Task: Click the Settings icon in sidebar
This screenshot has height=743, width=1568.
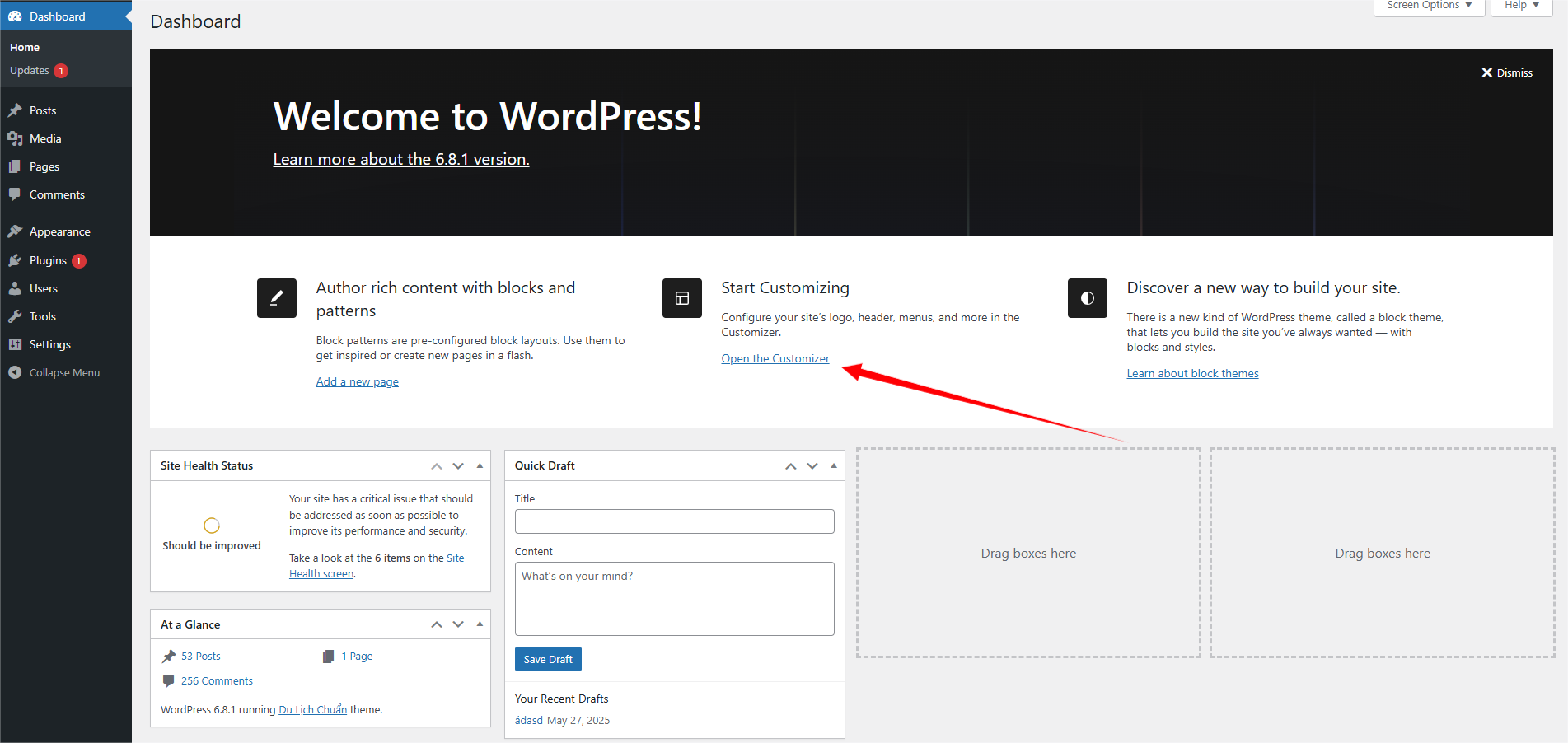Action: click(x=15, y=344)
